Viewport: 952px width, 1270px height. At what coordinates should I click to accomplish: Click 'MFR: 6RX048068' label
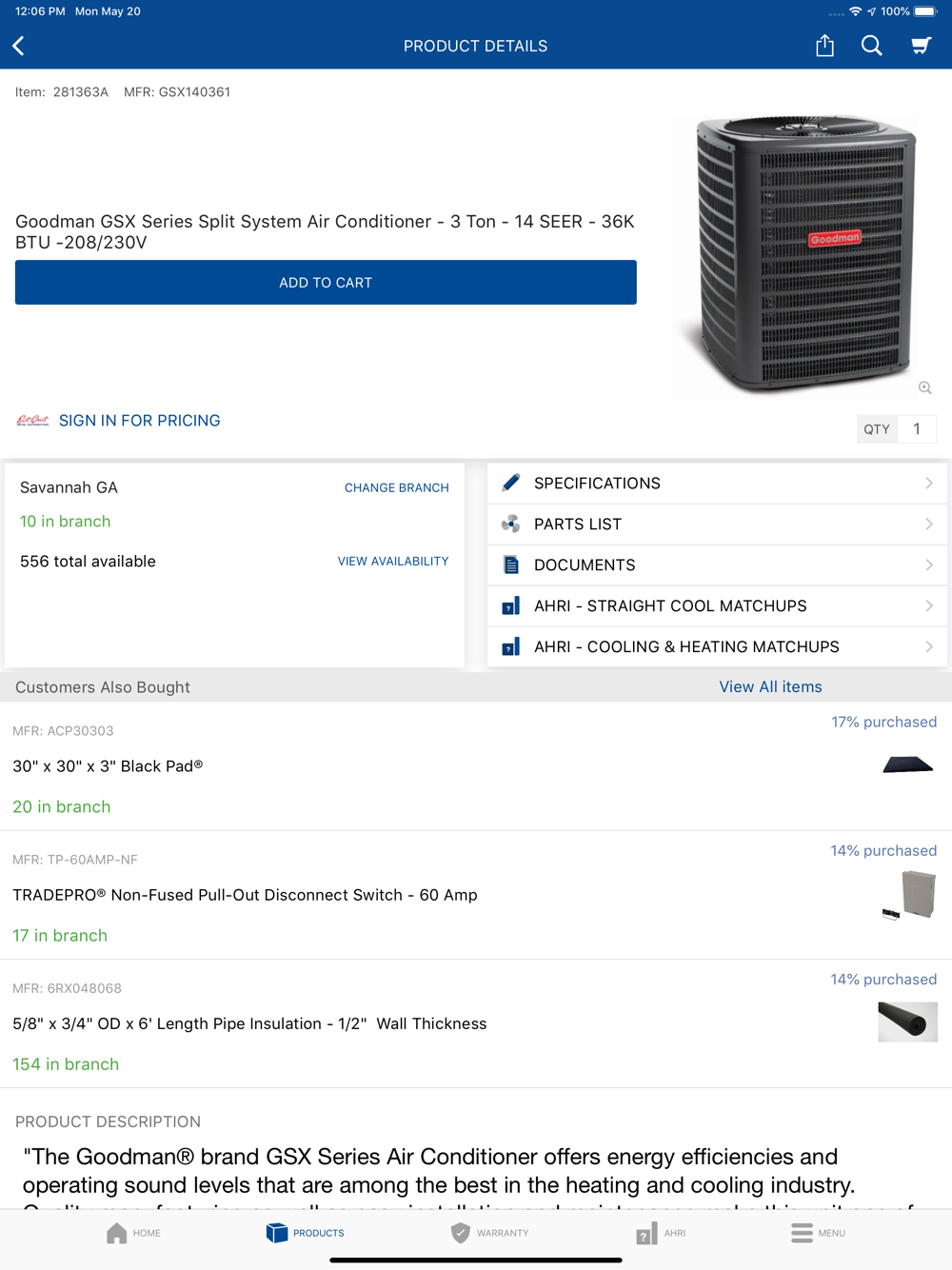(67, 987)
